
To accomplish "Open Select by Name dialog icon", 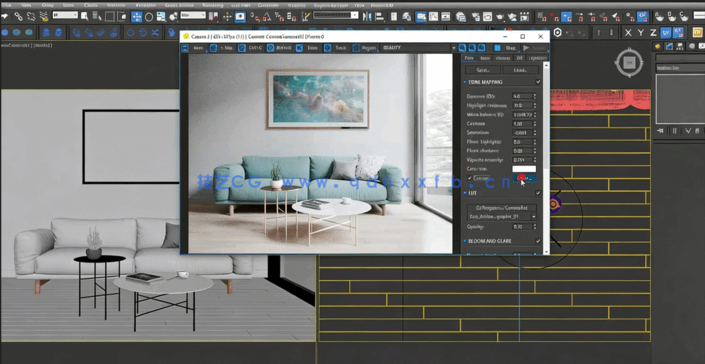I will [97, 17].
